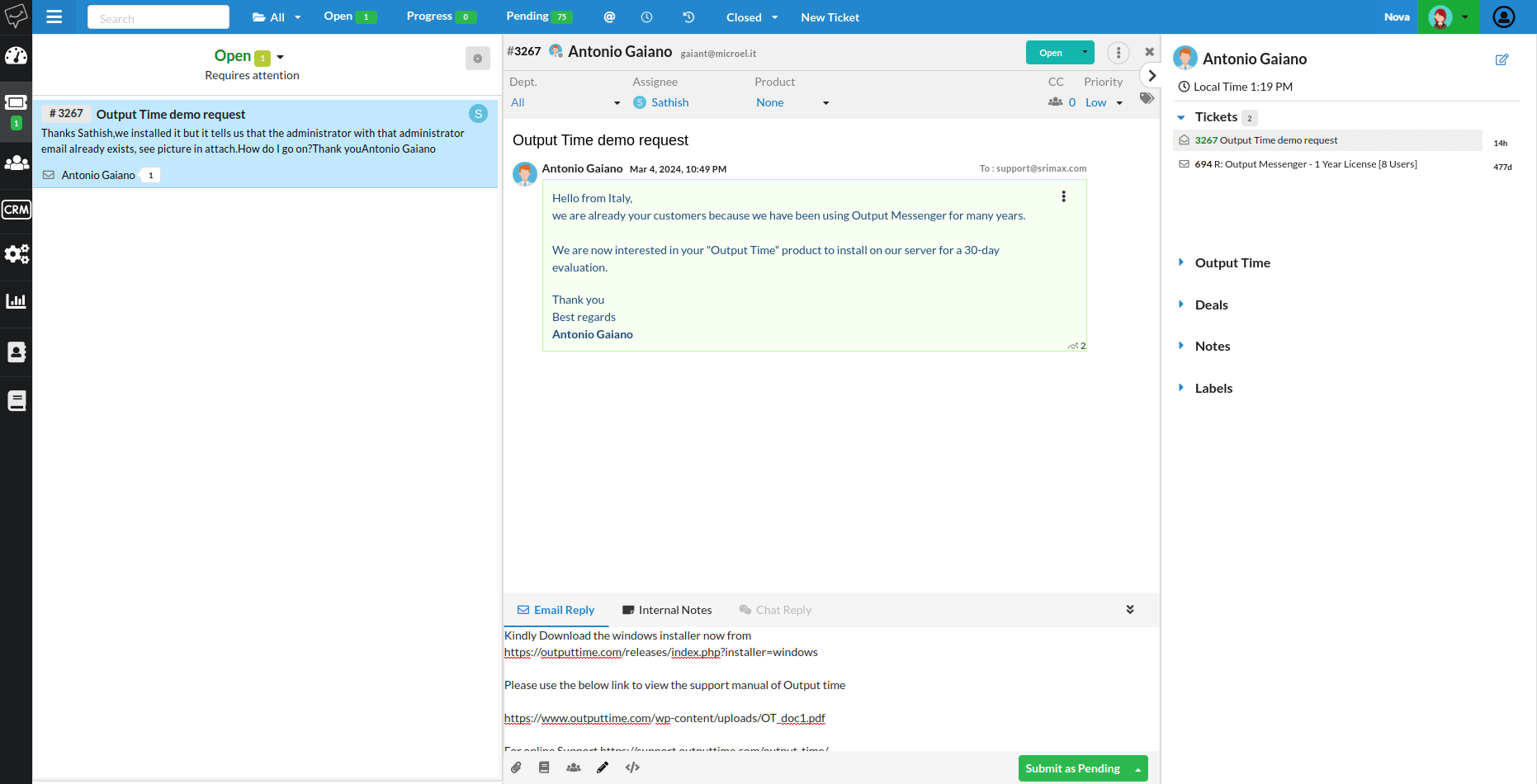
Task: Open the Open list view dropdown arrow
Action: pos(281,57)
